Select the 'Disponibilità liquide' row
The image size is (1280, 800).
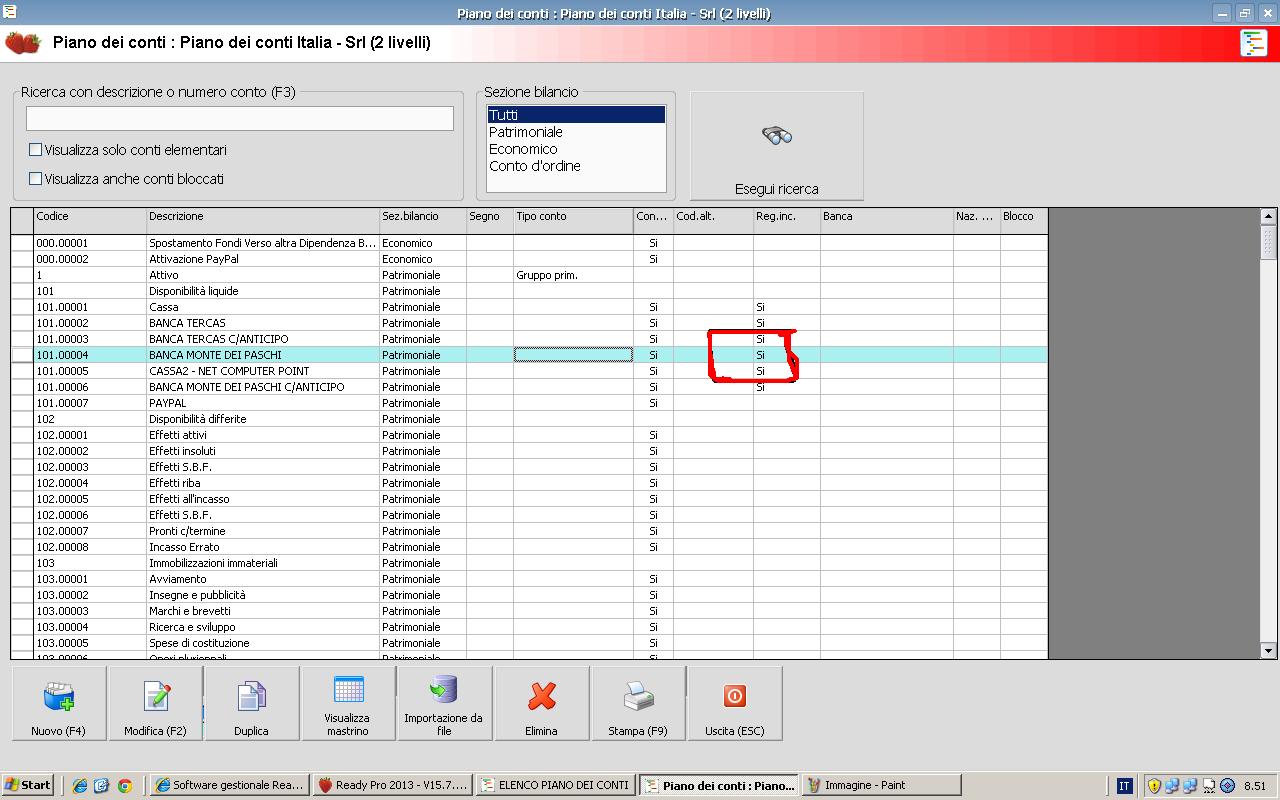pos(530,291)
